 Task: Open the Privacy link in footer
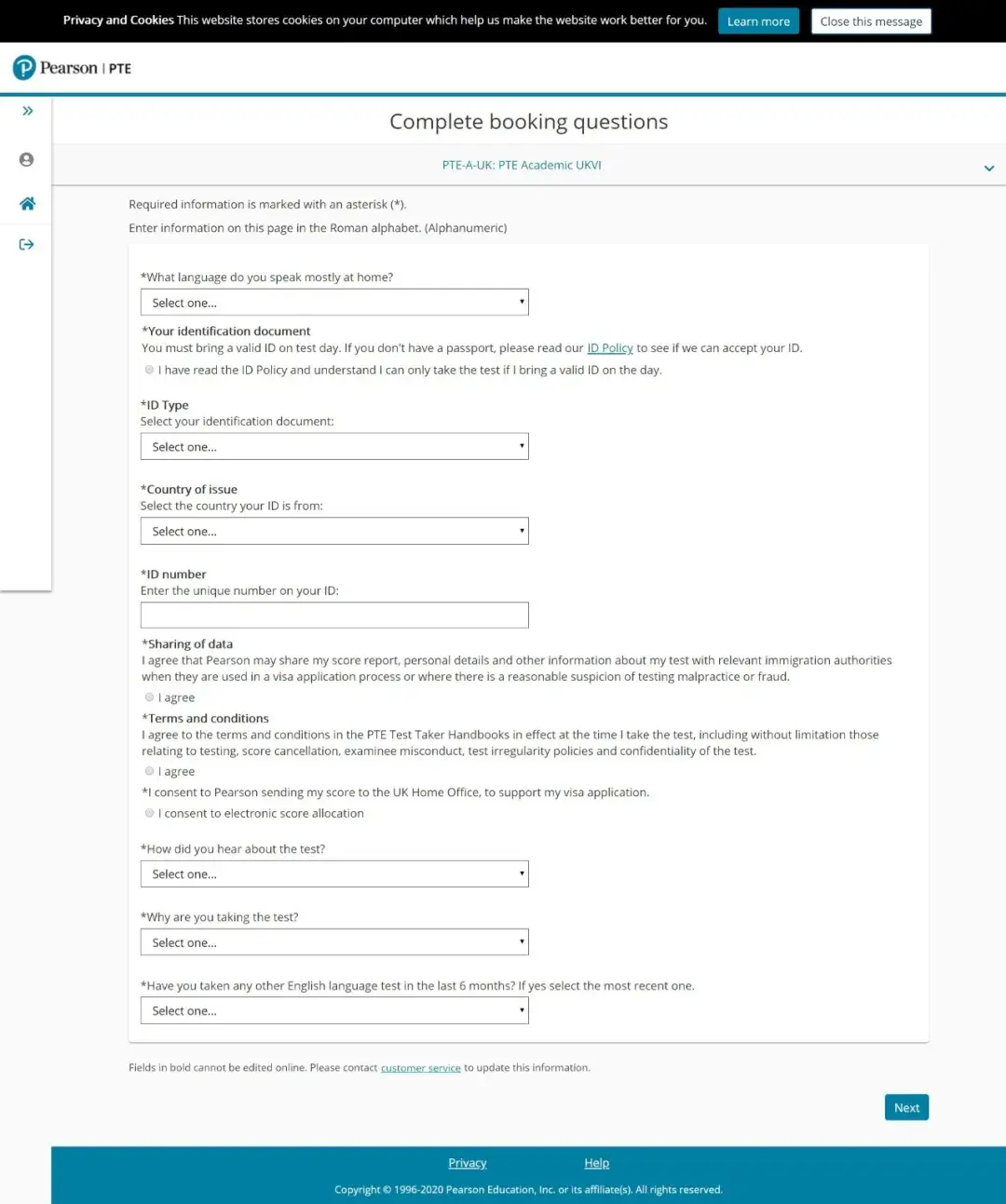point(468,1163)
